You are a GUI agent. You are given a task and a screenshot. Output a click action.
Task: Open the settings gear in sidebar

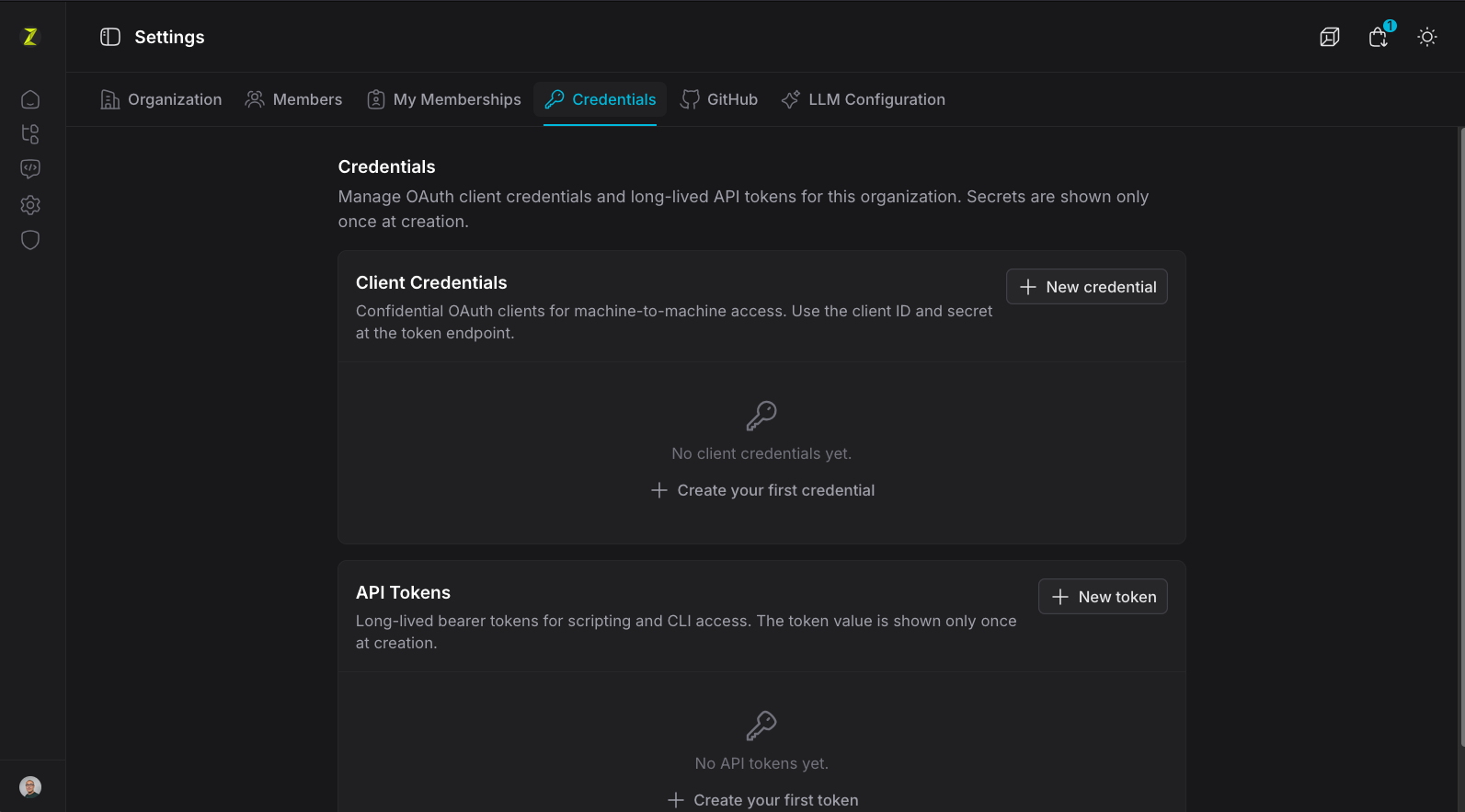click(30, 205)
